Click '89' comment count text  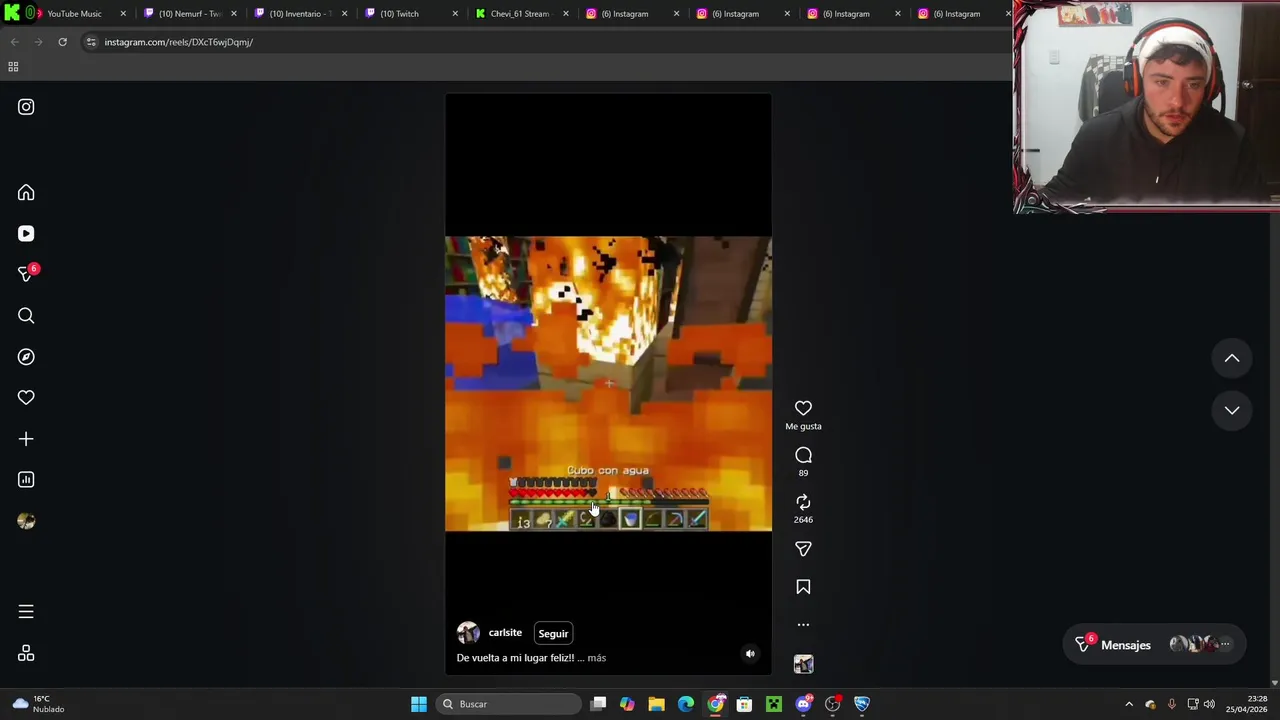[803, 473]
